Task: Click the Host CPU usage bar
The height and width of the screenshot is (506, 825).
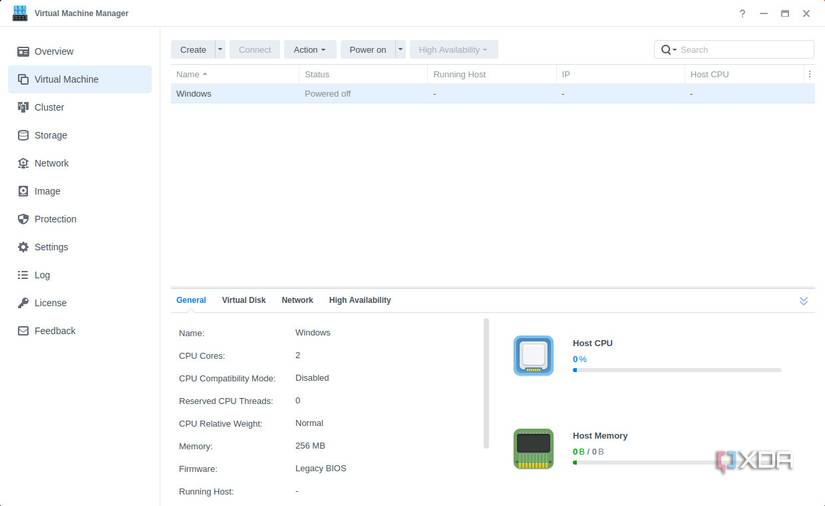Action: (677, 370)
